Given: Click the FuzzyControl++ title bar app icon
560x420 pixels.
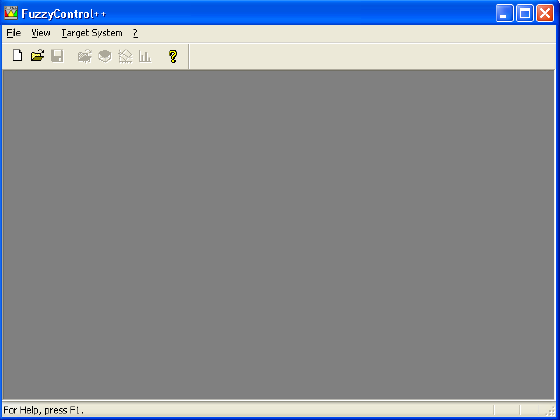Looking at the screenshot, I should tap(11, 13).
